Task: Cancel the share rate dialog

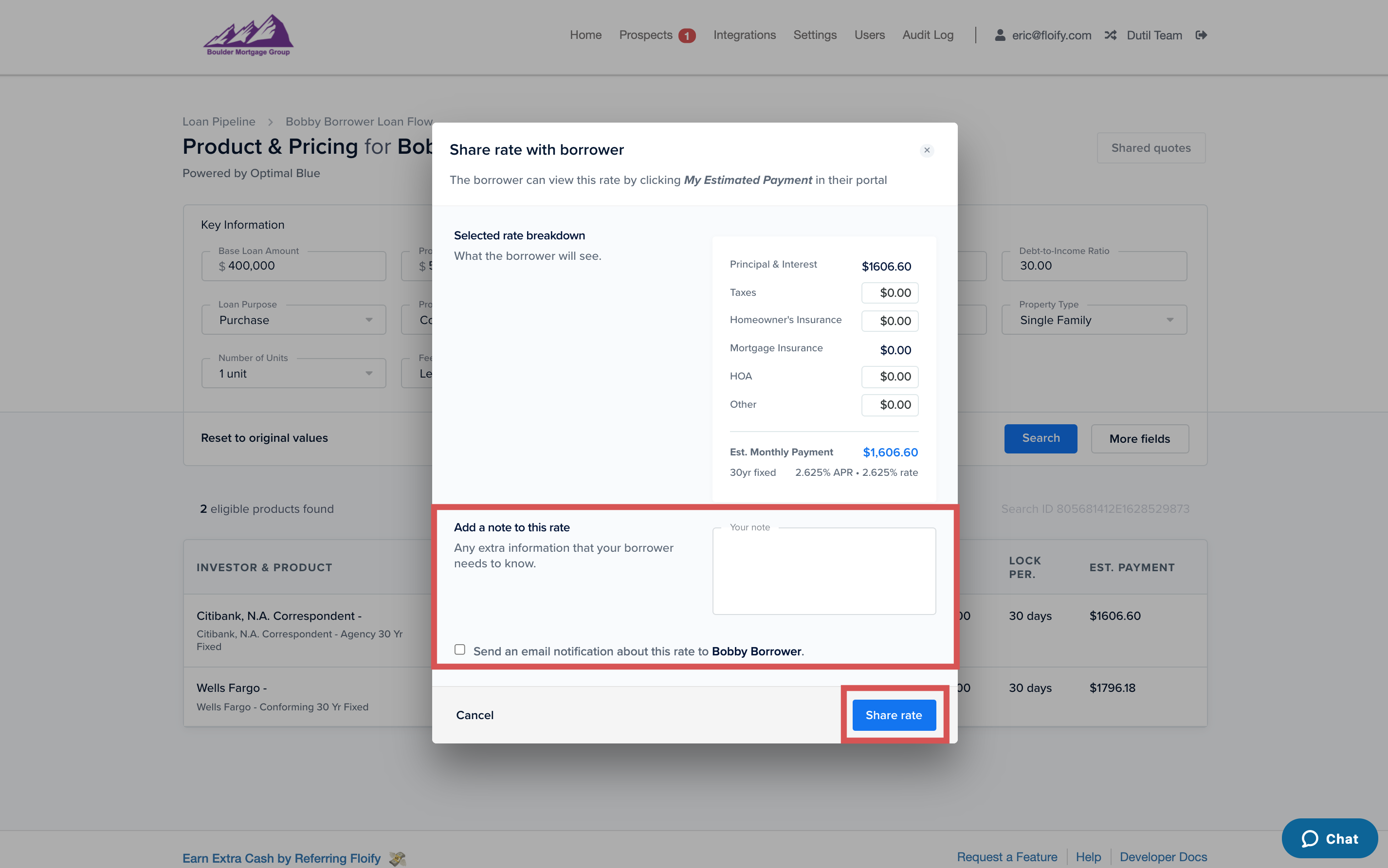Action: point(475,715)
